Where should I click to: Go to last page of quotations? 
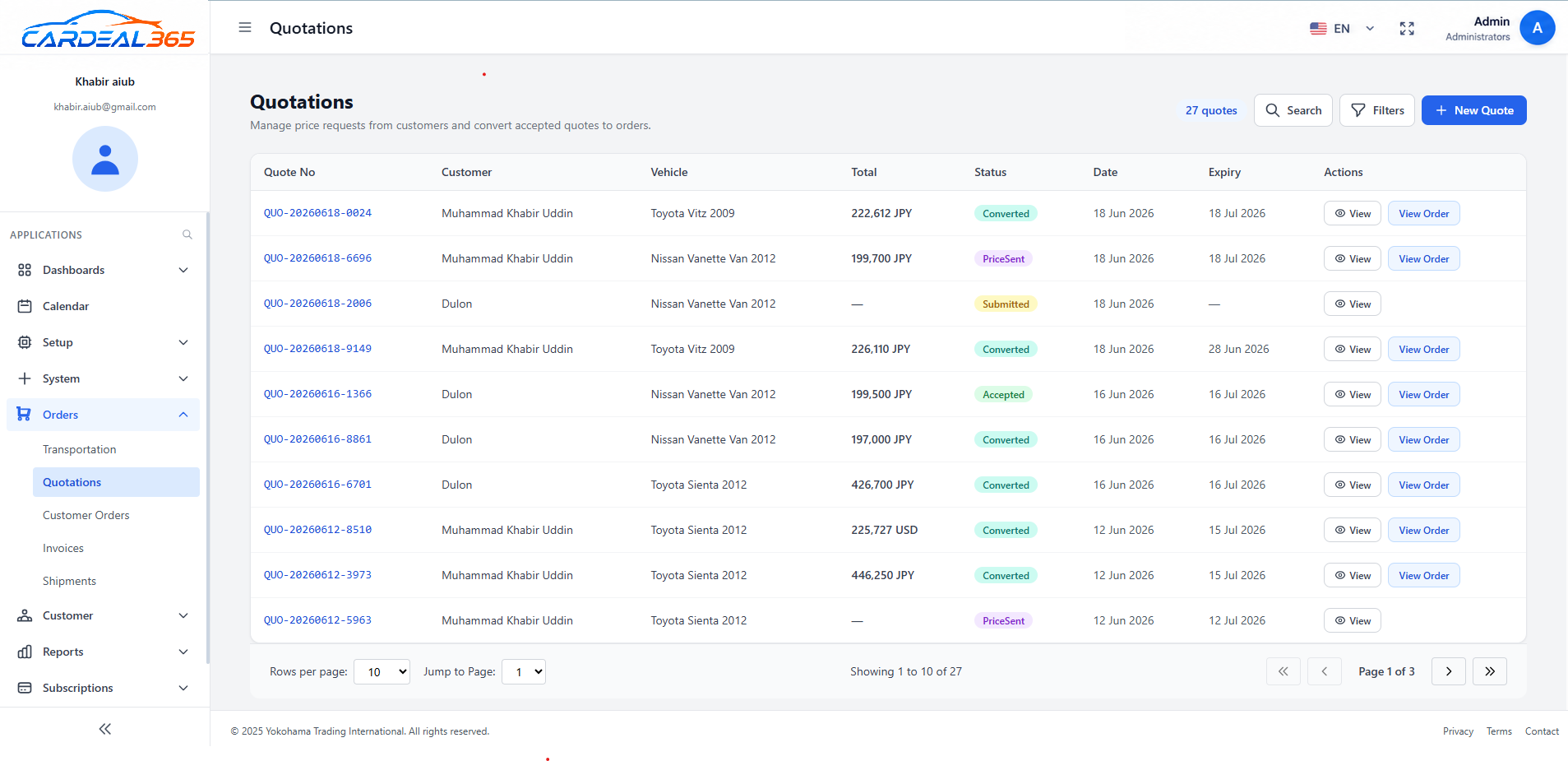click(x=1489, y=671)
